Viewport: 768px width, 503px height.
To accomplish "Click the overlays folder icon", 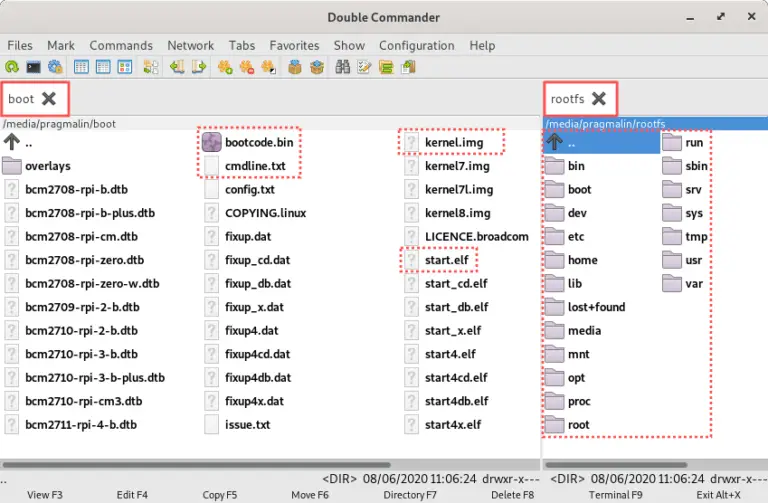I will pos(12,166).
